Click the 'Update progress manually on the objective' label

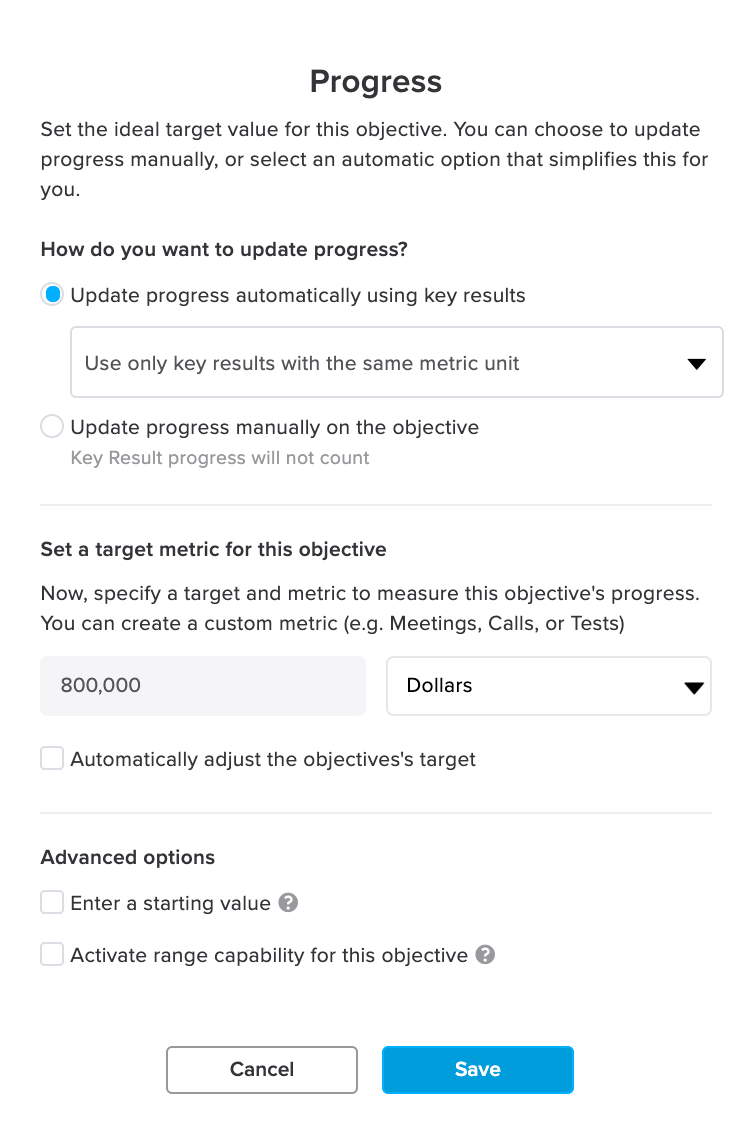click(275, 427)
